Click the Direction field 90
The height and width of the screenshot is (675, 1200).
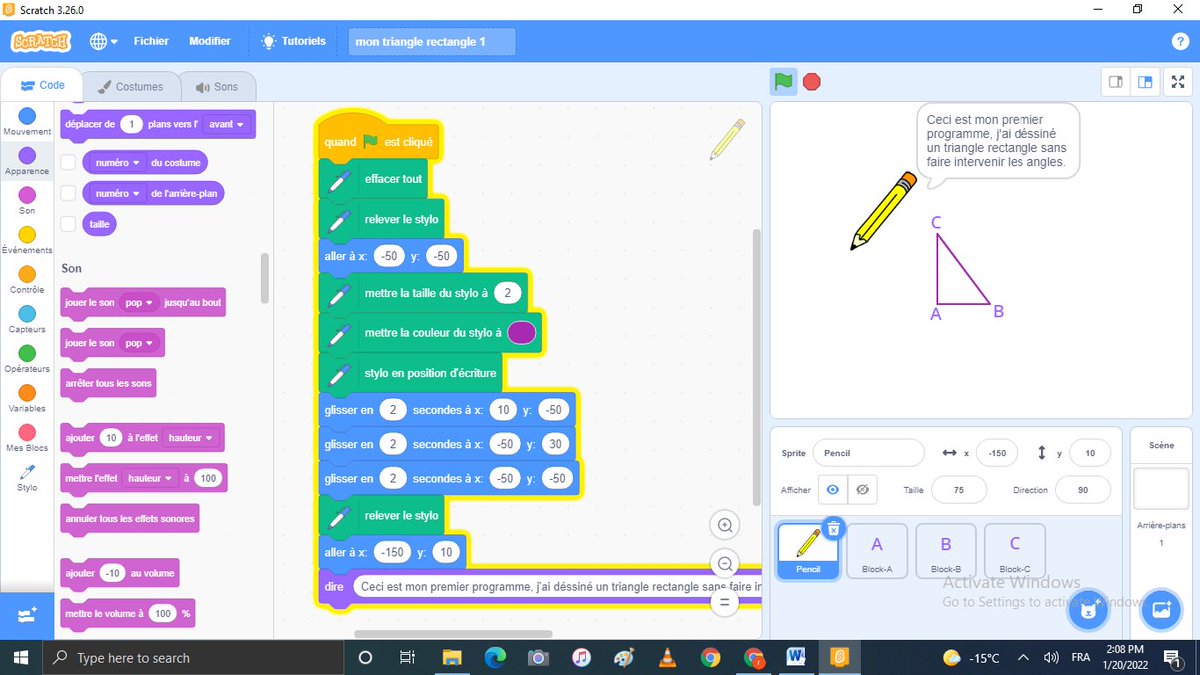1082,490
